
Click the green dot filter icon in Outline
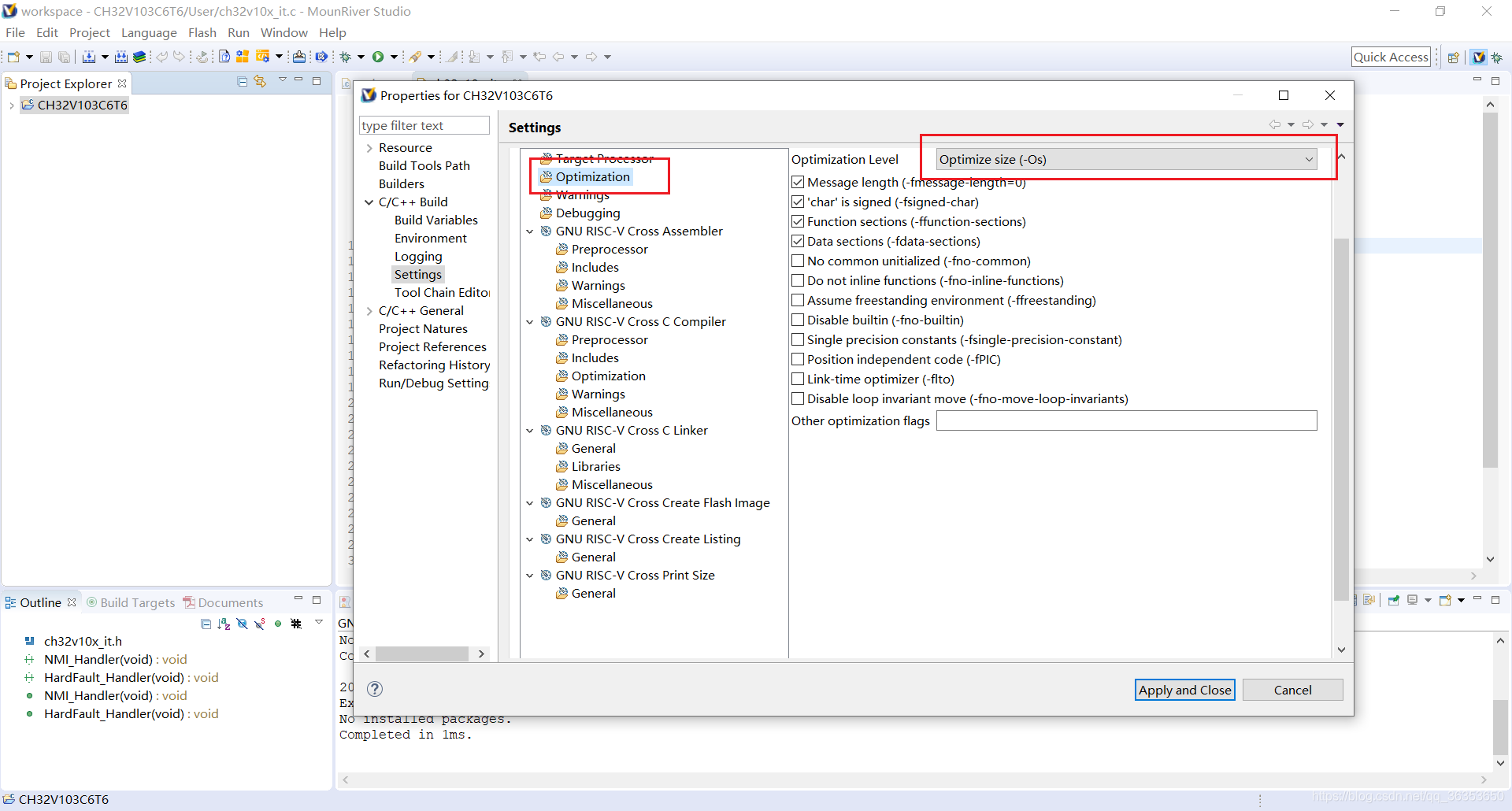278,624
